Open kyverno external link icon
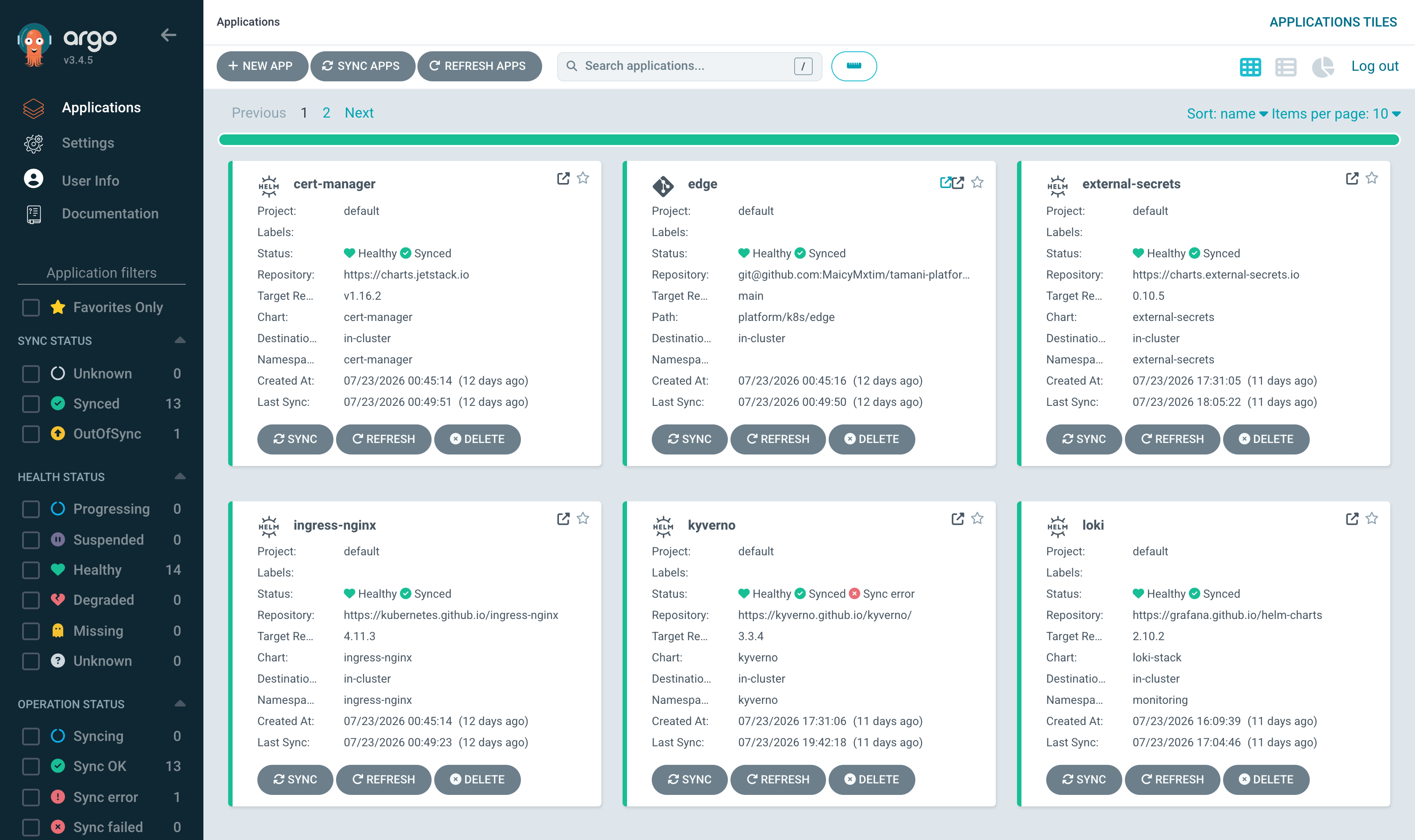The height and width of the screenshot is (840, 1415). click(x=957, y=519)
